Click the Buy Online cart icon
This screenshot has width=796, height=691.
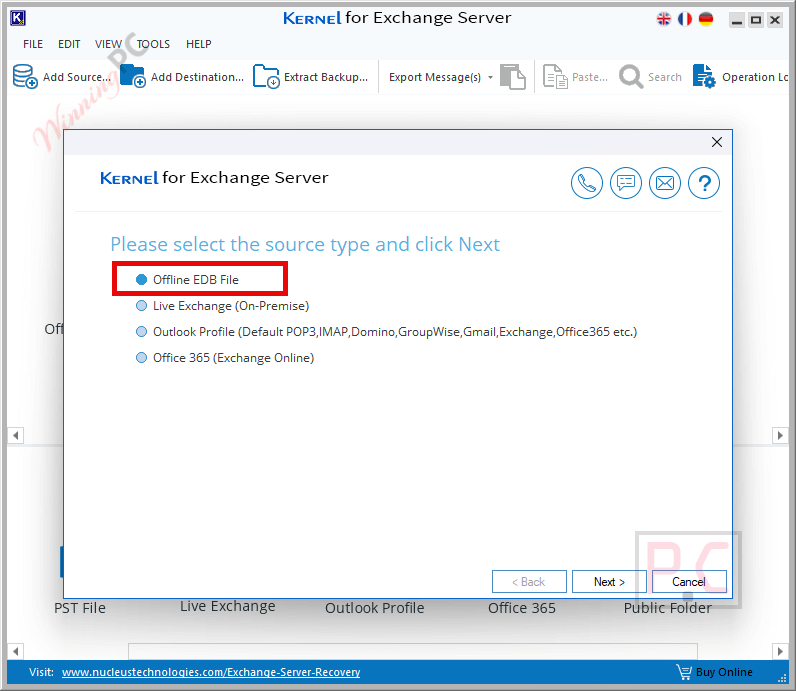click(x=684, y=672)
